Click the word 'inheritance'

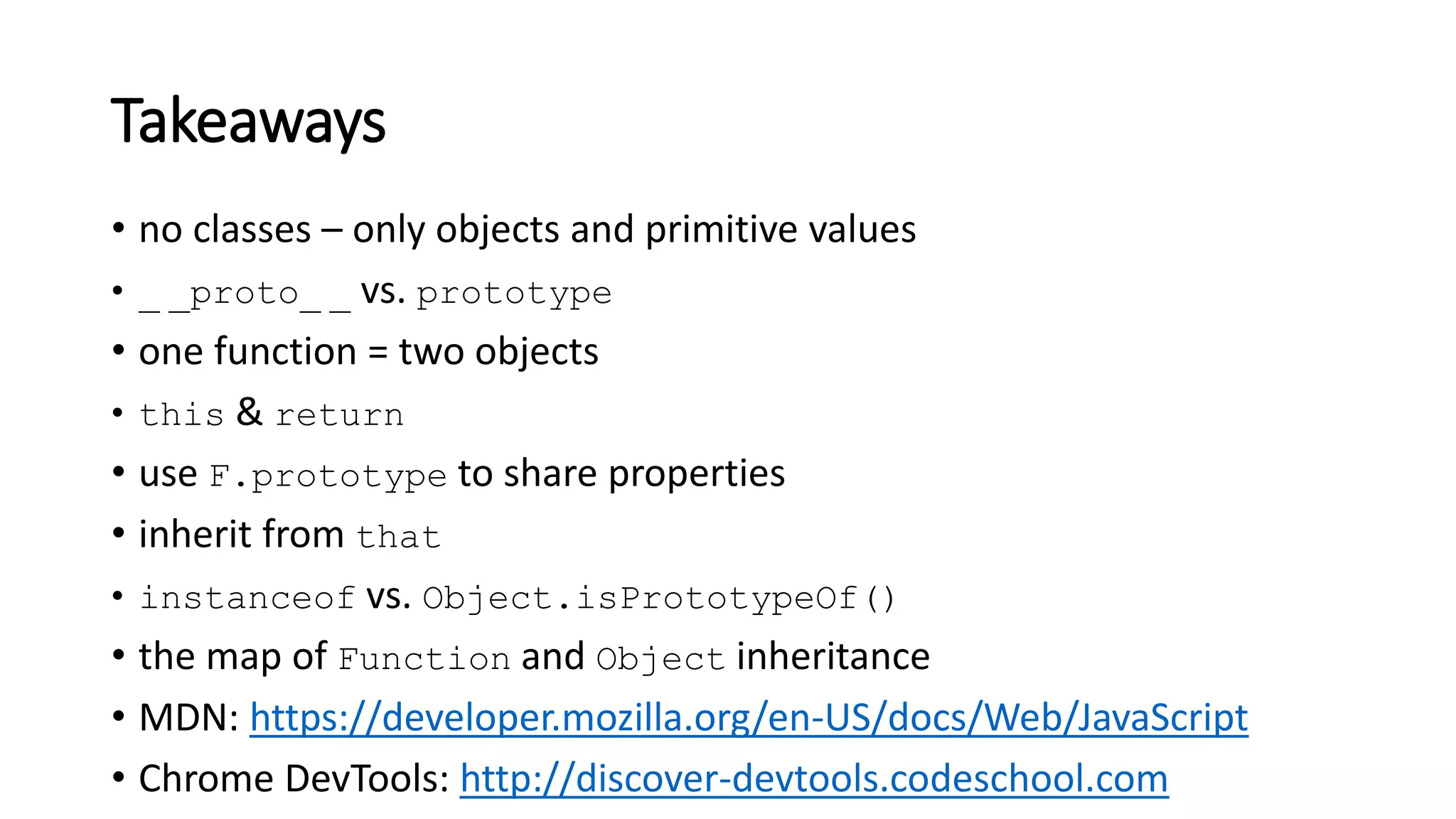click(833, 656)
